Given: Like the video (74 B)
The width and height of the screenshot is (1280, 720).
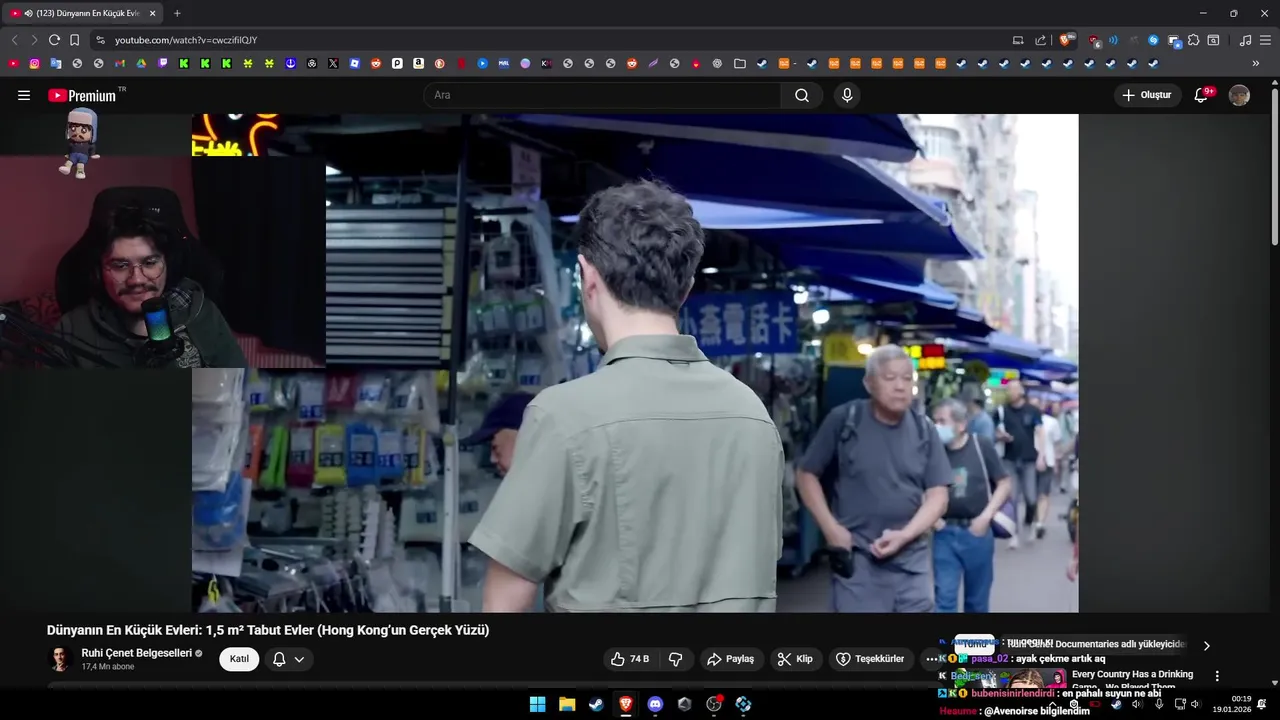Looking at the screenshot, I should click(630, 659).
